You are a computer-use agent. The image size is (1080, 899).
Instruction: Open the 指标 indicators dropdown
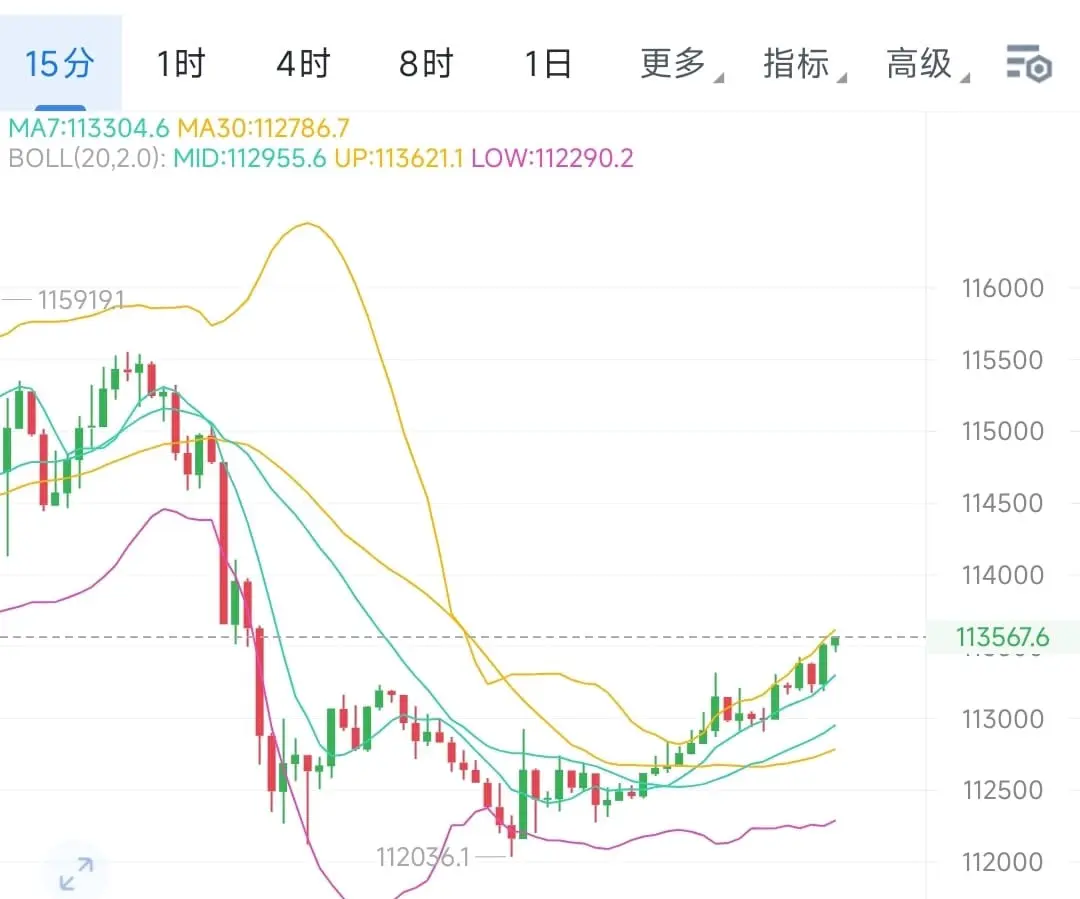(x=803, y=63)
